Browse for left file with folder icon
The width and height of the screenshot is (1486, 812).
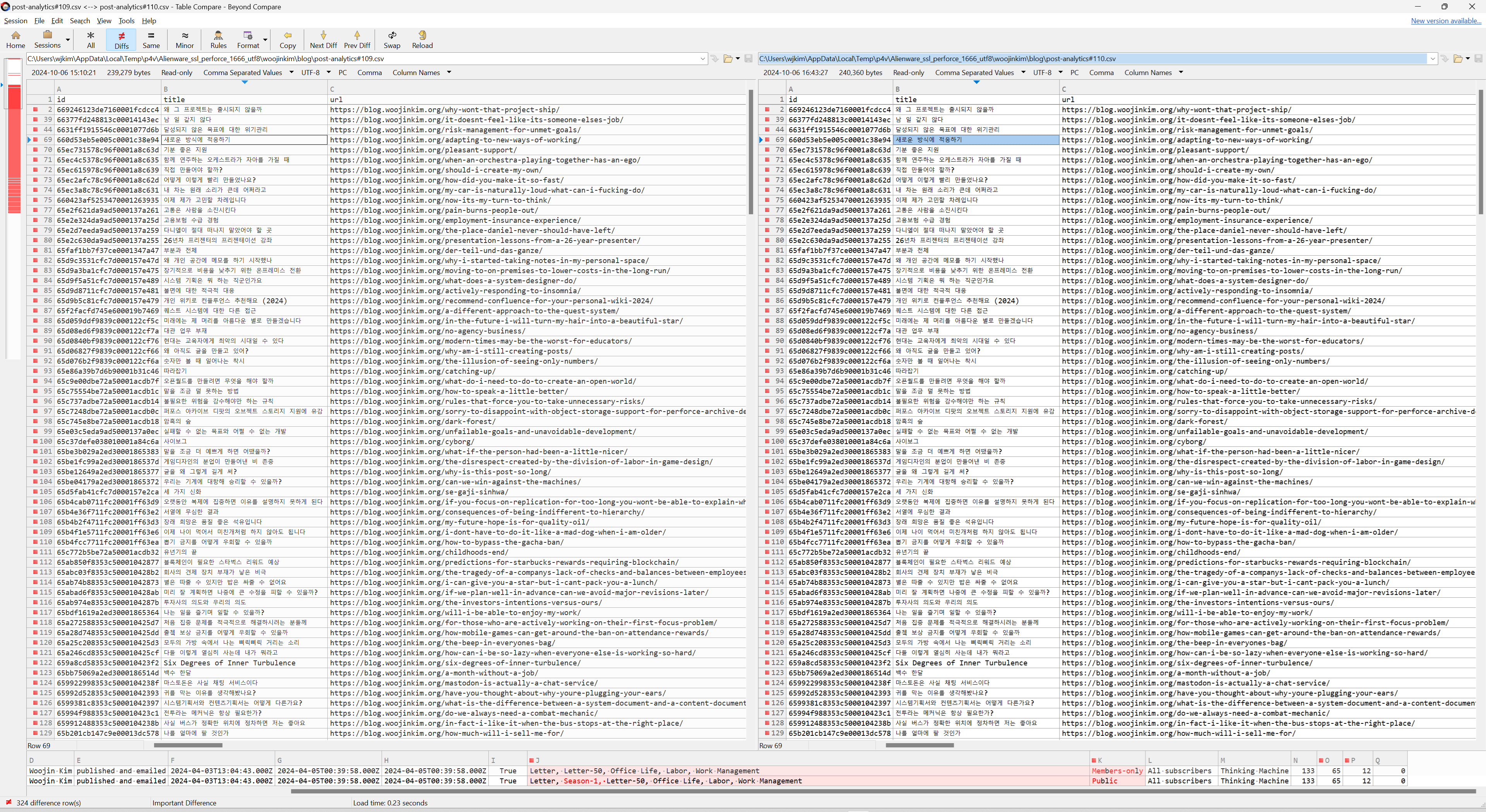pyautogui.click(x=728, y=58)
